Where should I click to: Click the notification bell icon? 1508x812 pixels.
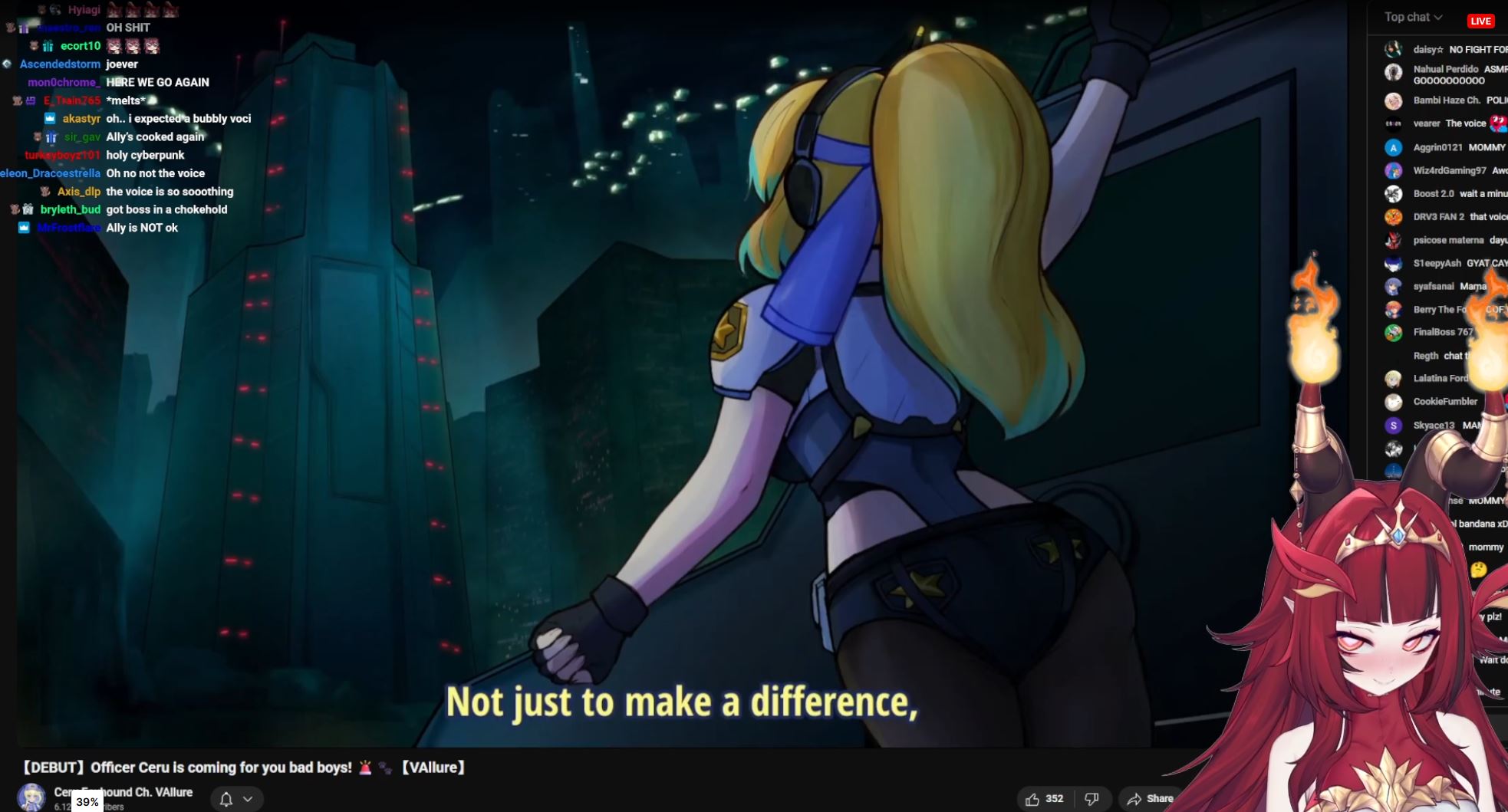point(226,800)
